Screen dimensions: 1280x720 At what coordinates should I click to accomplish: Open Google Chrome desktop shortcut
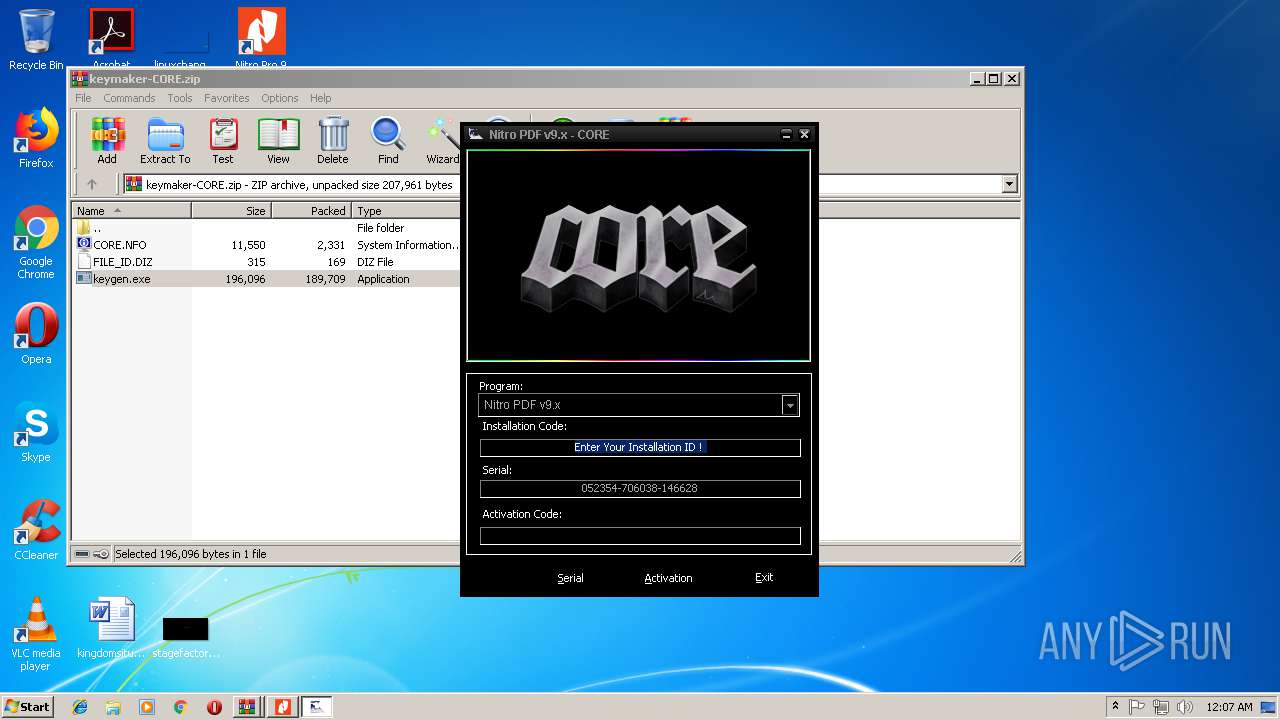(x=36, y=242)
